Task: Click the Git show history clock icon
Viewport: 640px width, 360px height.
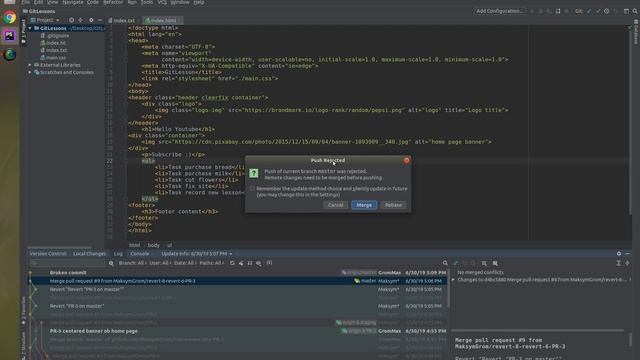Action: pos(607,11)
